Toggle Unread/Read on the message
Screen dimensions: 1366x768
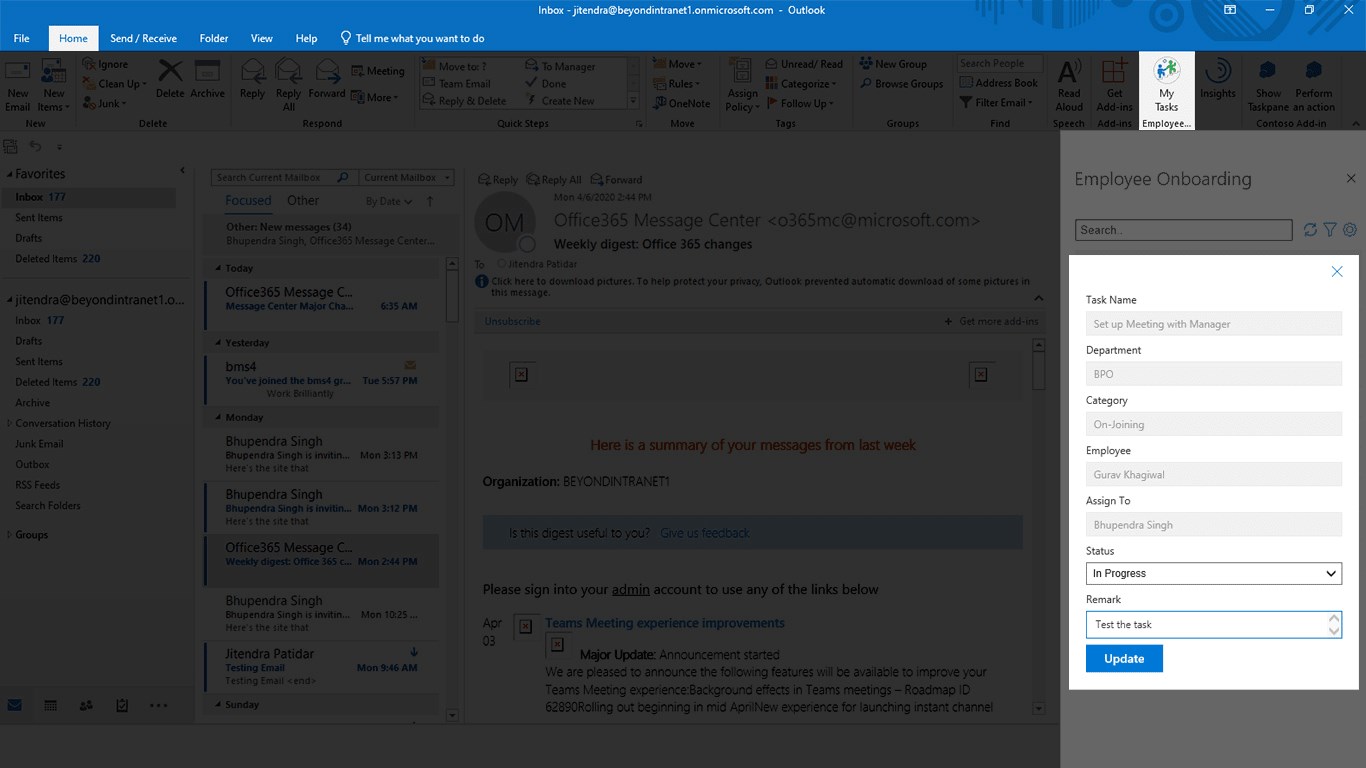[x=804, y=64]
